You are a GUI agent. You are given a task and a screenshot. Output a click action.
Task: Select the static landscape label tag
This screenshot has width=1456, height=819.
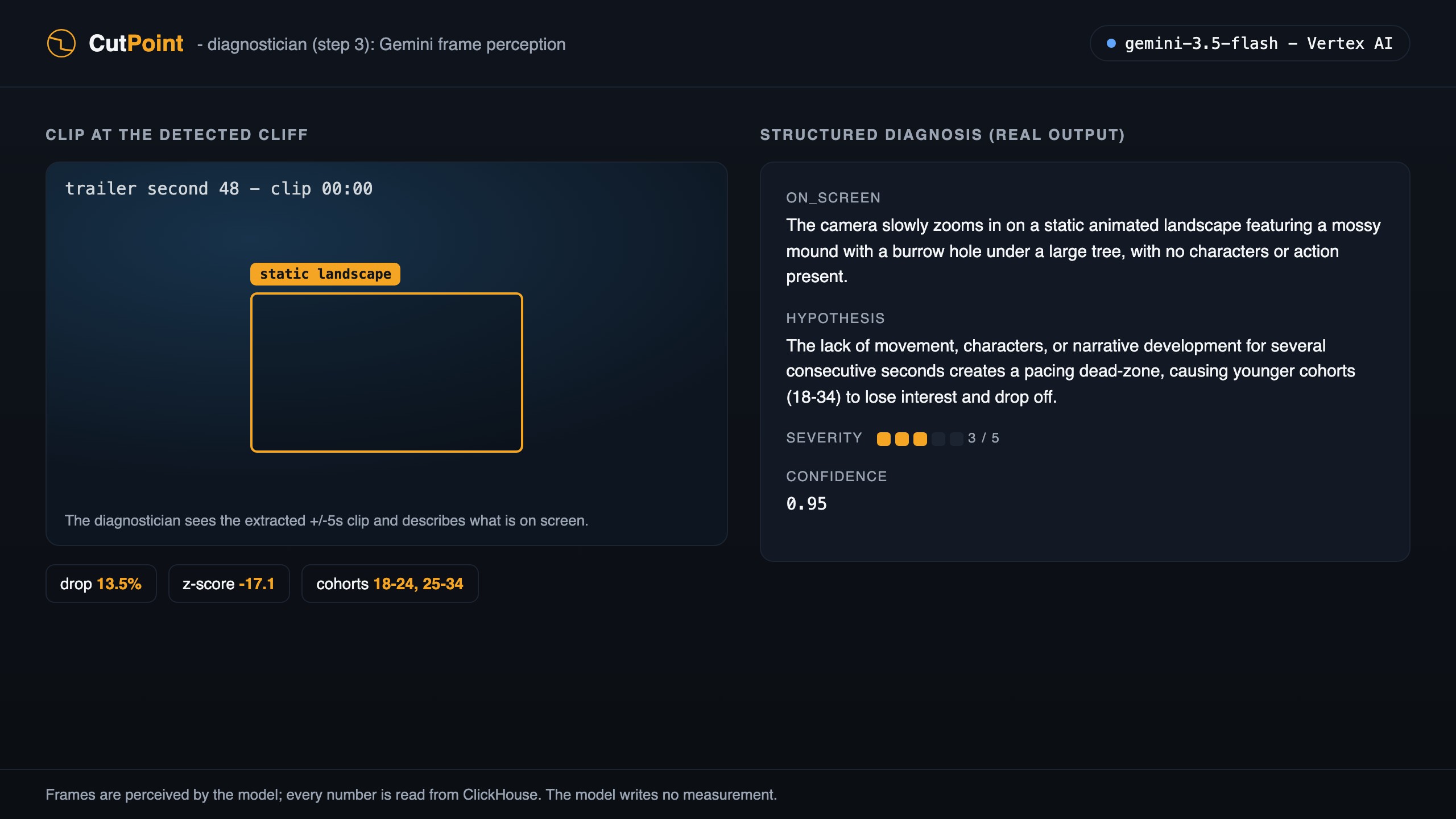pyautogui.click(x=325, y=274)
